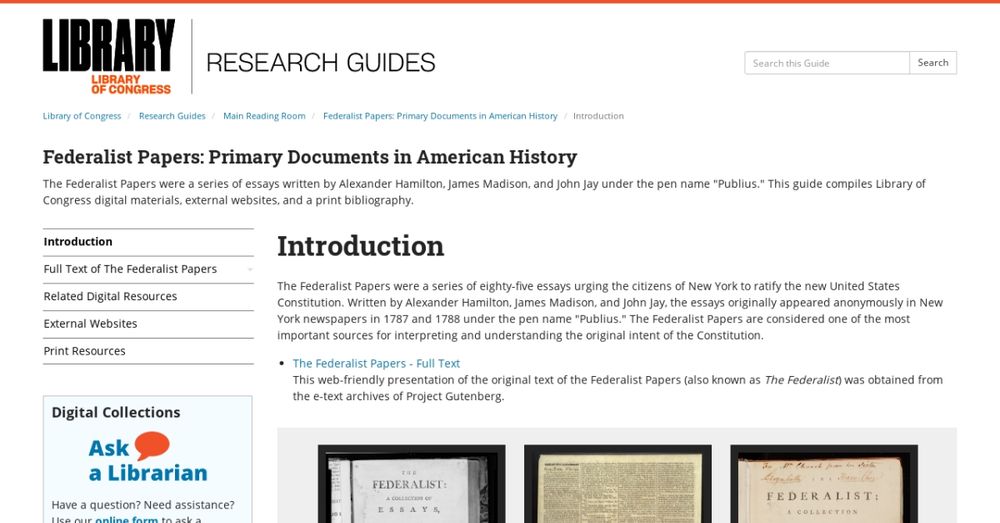View the newspaper page thumbnail

(617, 484)
